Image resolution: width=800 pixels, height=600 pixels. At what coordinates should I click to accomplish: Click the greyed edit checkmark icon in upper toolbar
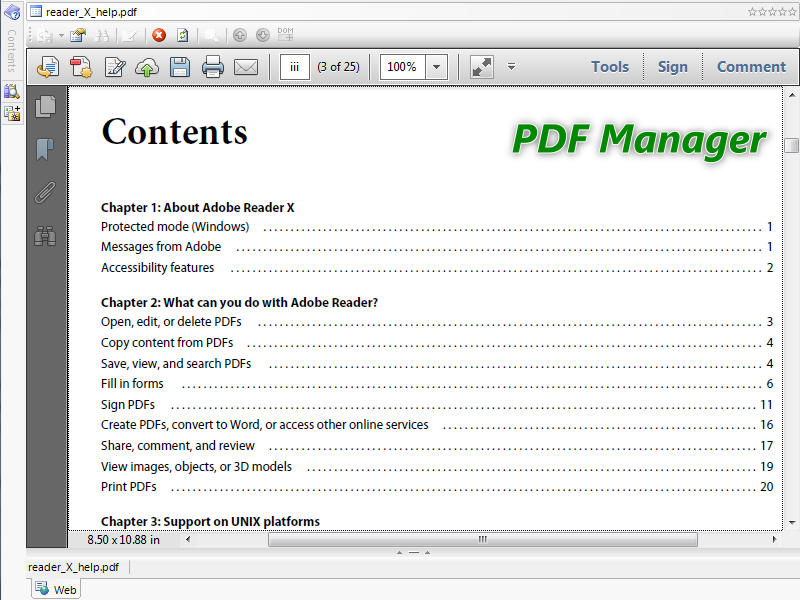coord(130,35)
